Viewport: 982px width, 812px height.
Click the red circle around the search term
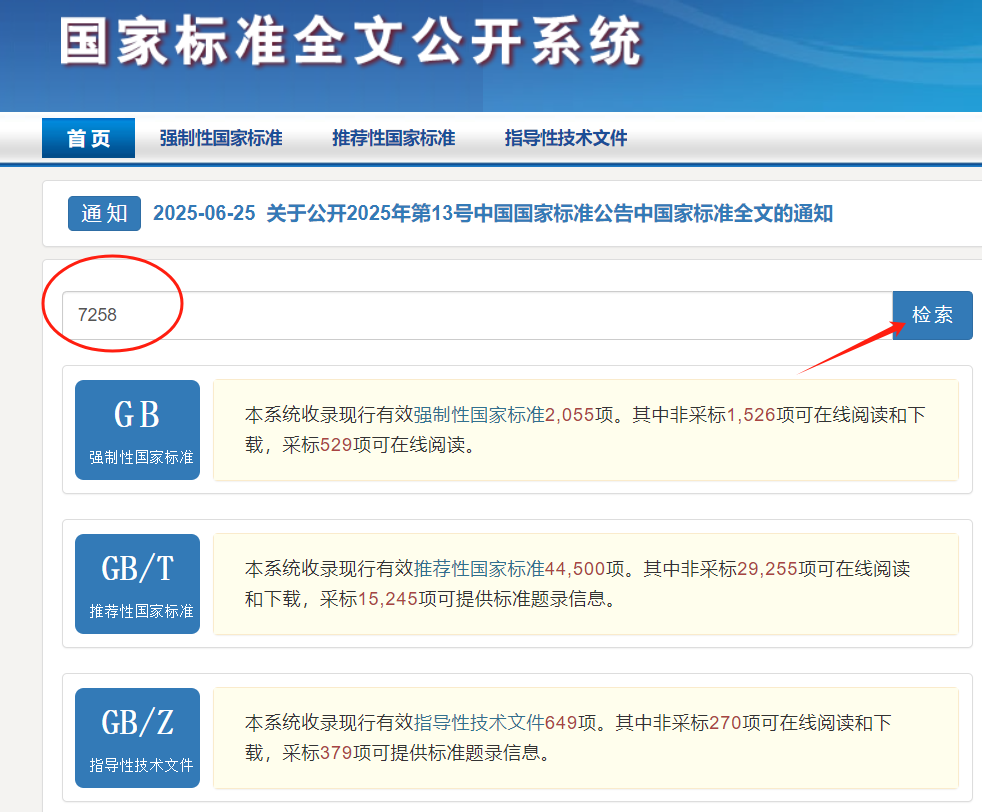(x=113, y=305)
